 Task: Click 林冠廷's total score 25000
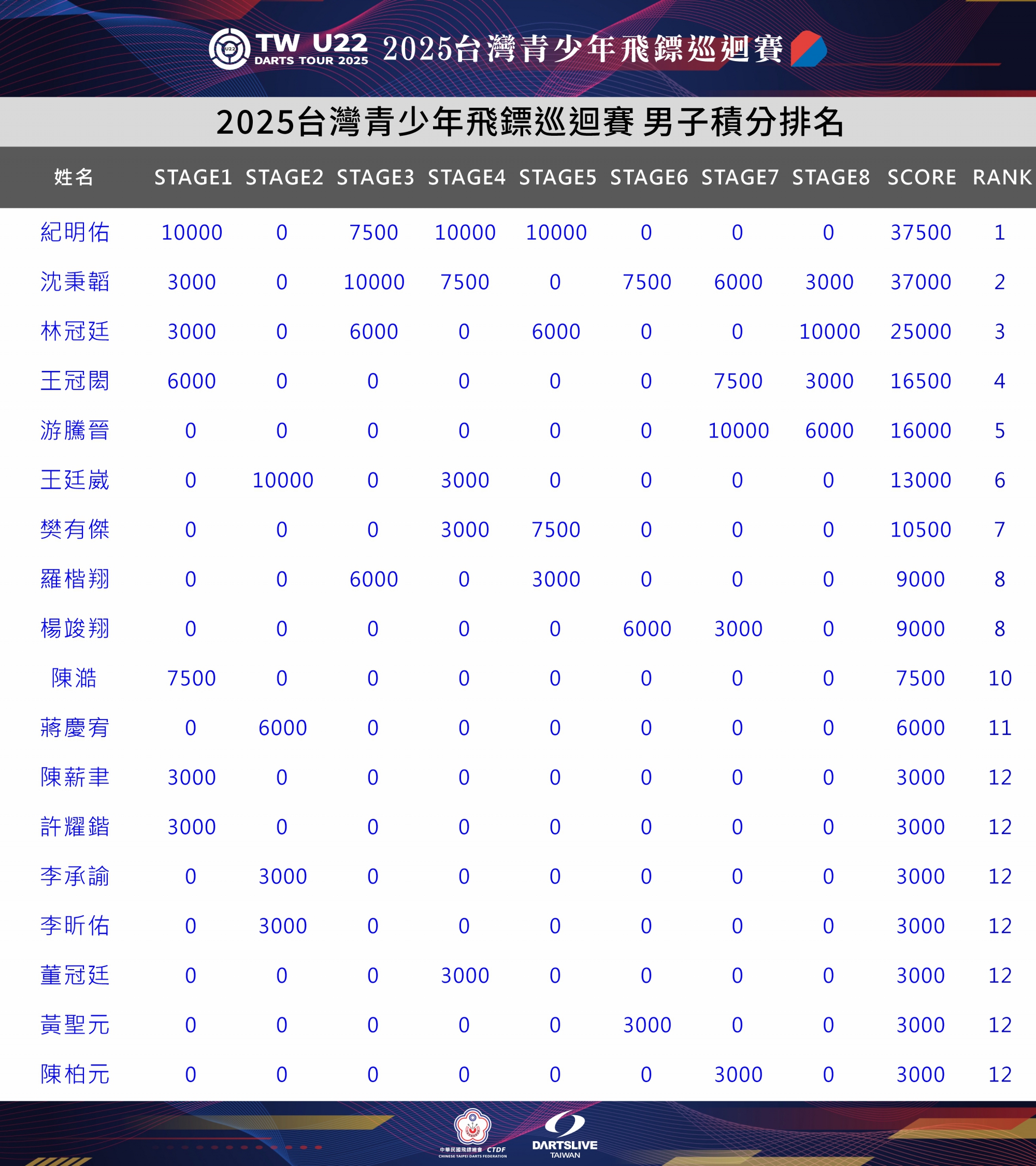click(x=920, y=332)
